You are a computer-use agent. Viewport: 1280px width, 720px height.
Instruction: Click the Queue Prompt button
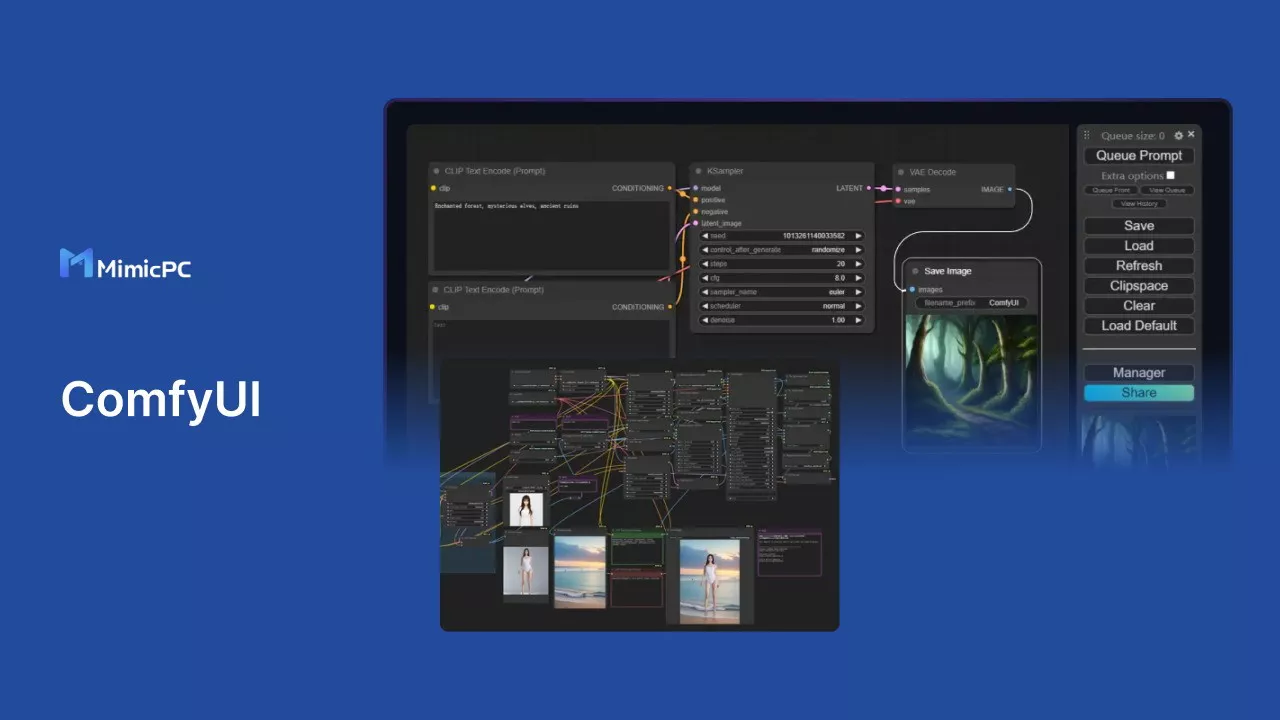1139,155
